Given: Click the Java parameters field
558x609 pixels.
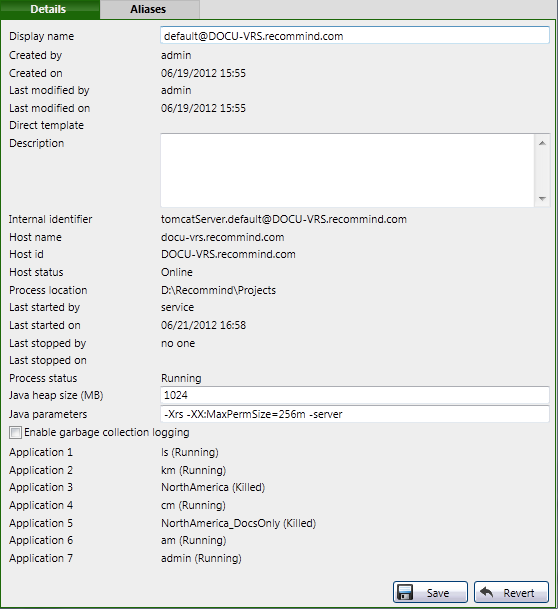Looking at the screenshot, I should point(355,414).
